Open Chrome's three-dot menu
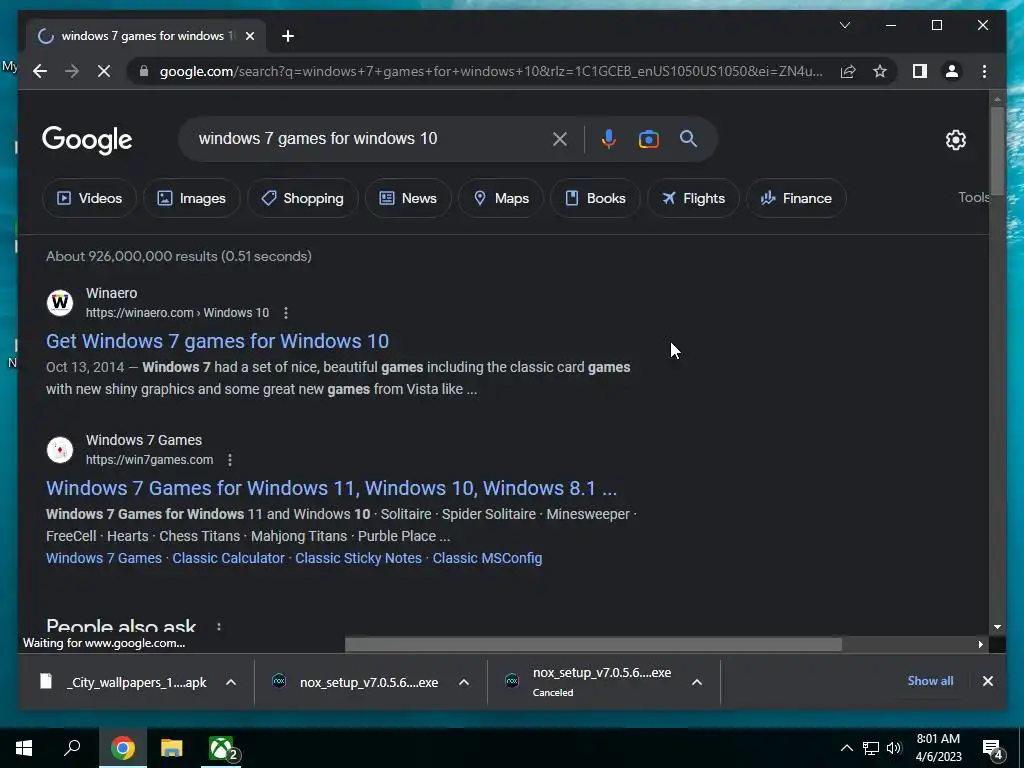 click(x=985, y=71)
